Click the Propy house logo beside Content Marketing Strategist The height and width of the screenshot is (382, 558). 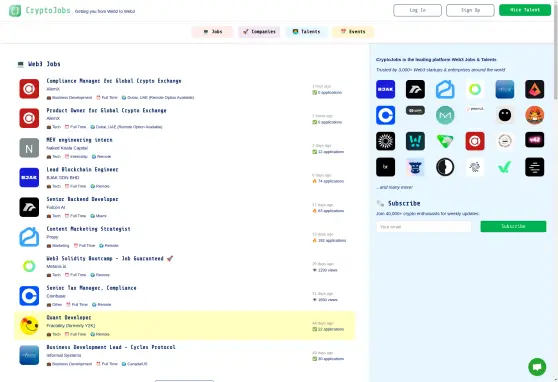click(x=29, y=237)
